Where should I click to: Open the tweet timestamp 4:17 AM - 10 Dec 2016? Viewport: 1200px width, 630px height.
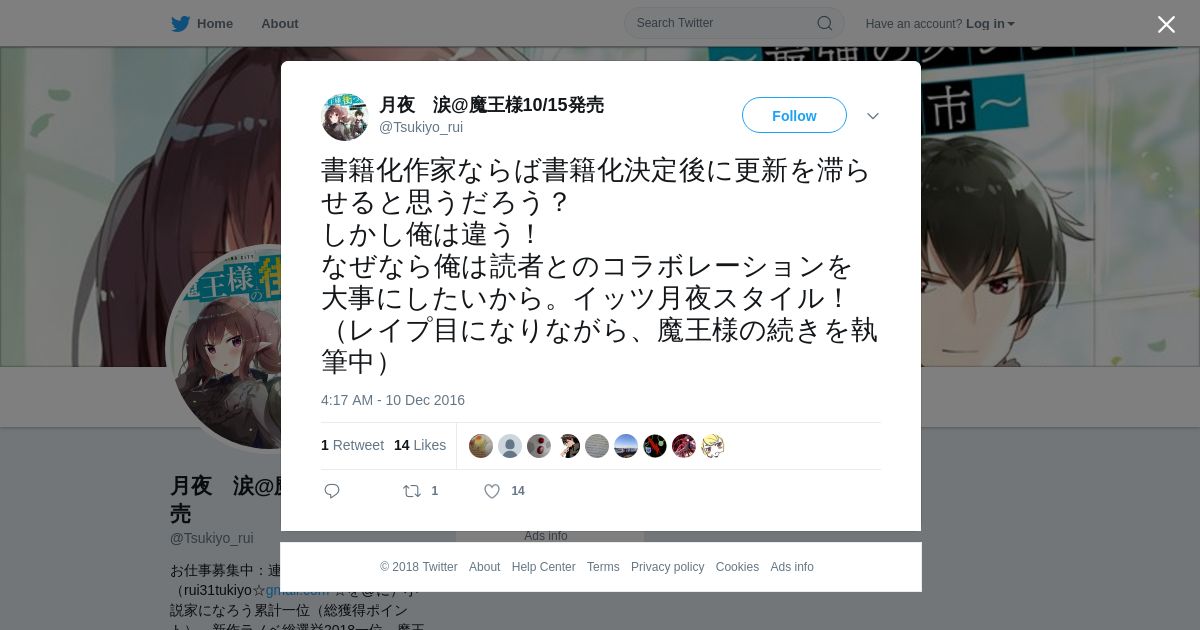click(x=393, y=400)
